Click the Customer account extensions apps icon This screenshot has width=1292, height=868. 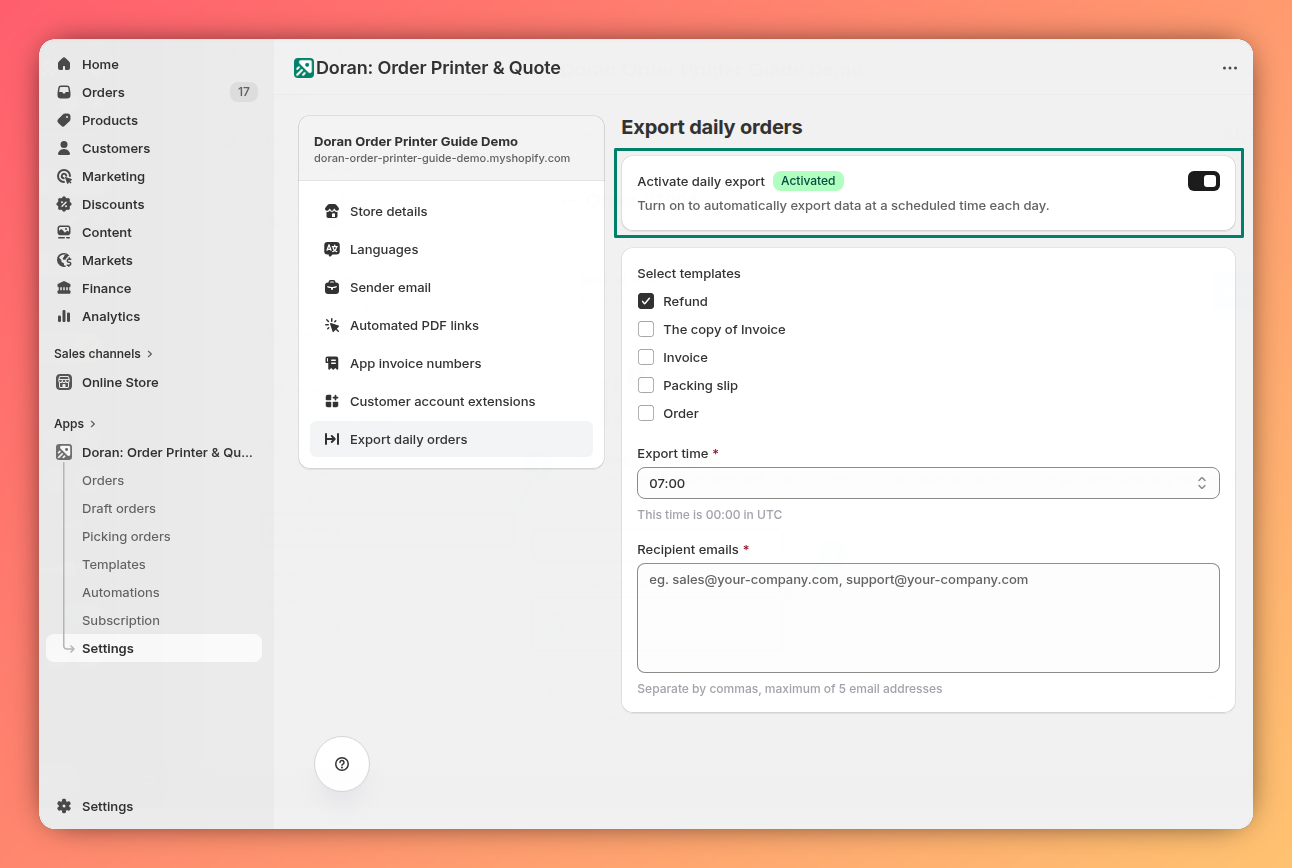[x=332, y=401]
